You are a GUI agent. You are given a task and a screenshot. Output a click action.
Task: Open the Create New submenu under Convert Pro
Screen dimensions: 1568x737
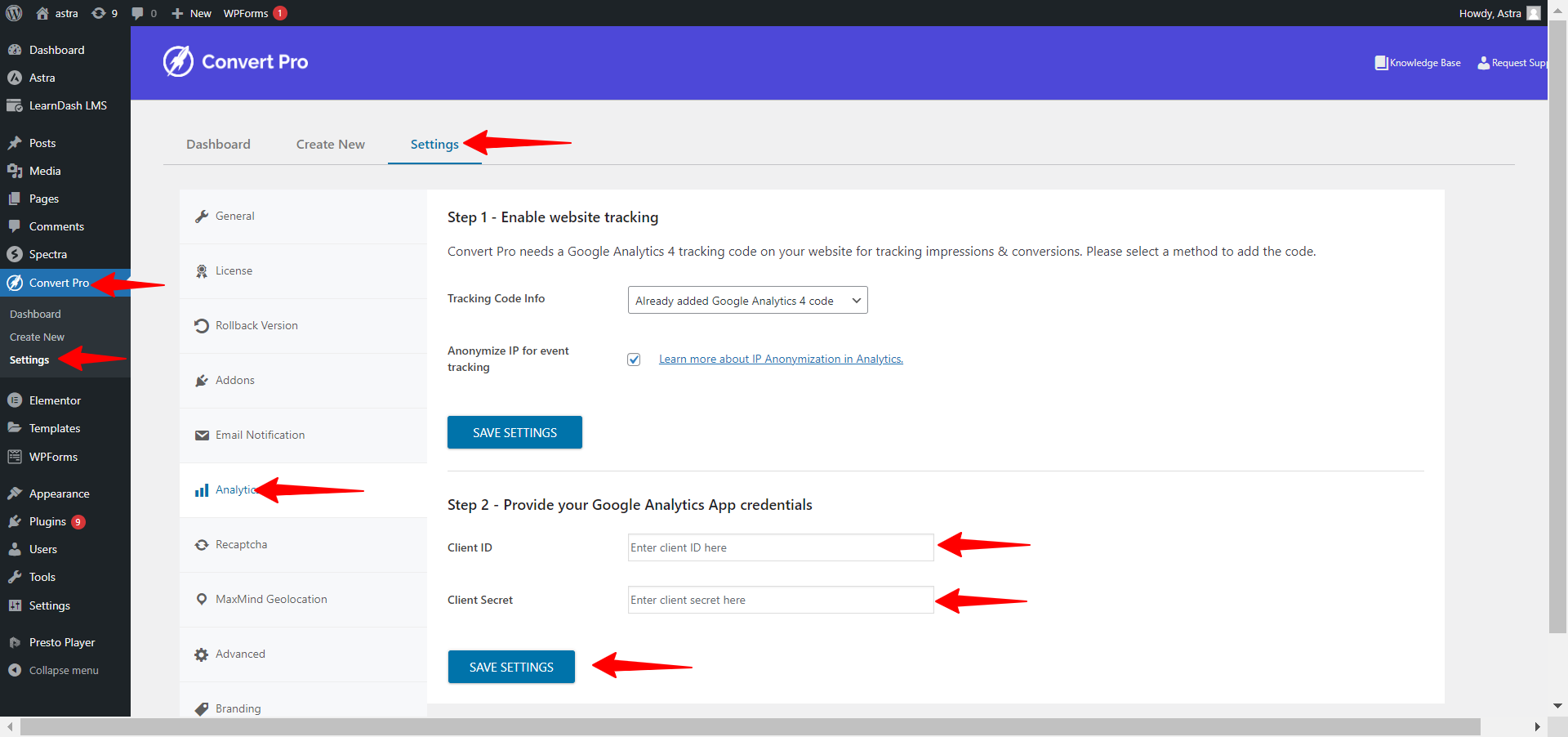pos(37,337)
